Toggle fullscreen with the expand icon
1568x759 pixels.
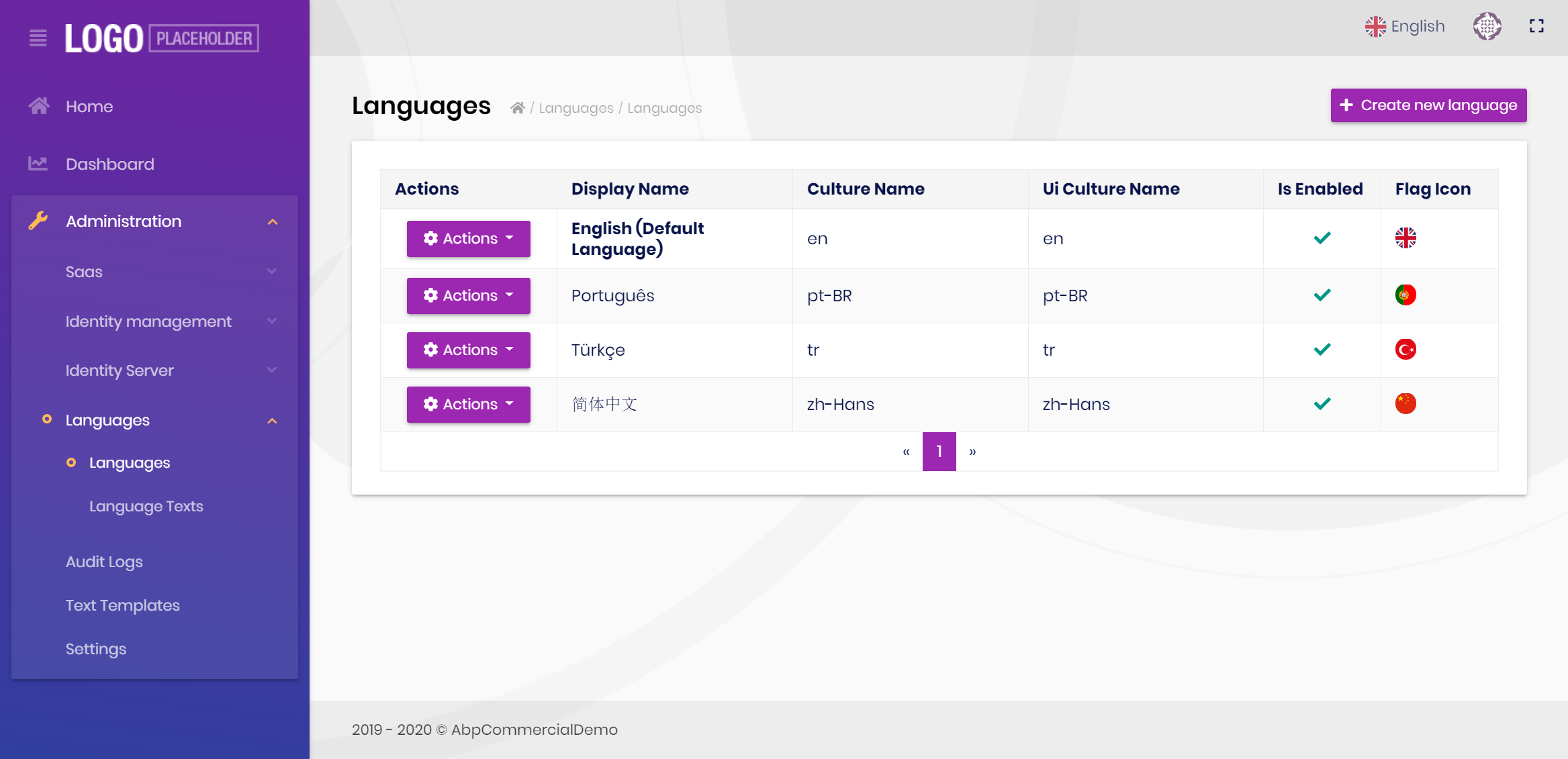(1536, 26)
